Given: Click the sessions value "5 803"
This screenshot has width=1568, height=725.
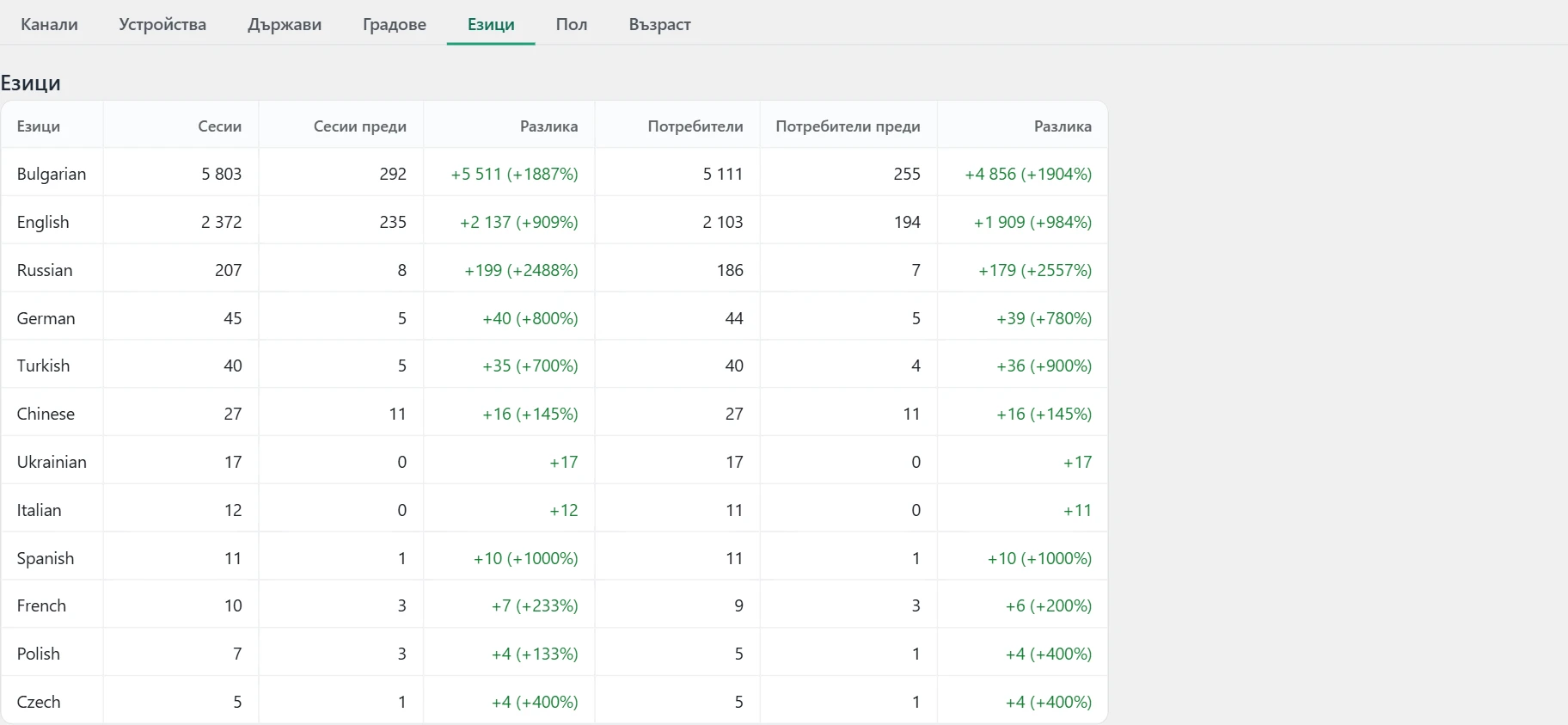Looking at the screenshot, I should tap(222, 174).
